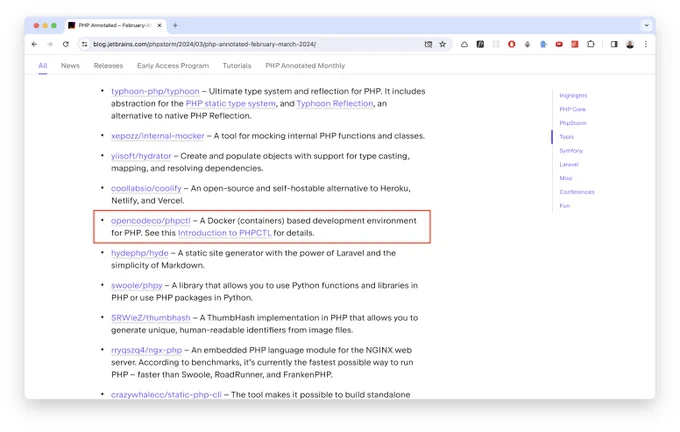Open the xepozz/internal-mocker link
Screen dimensions: 680x432
tap(157, 136)
